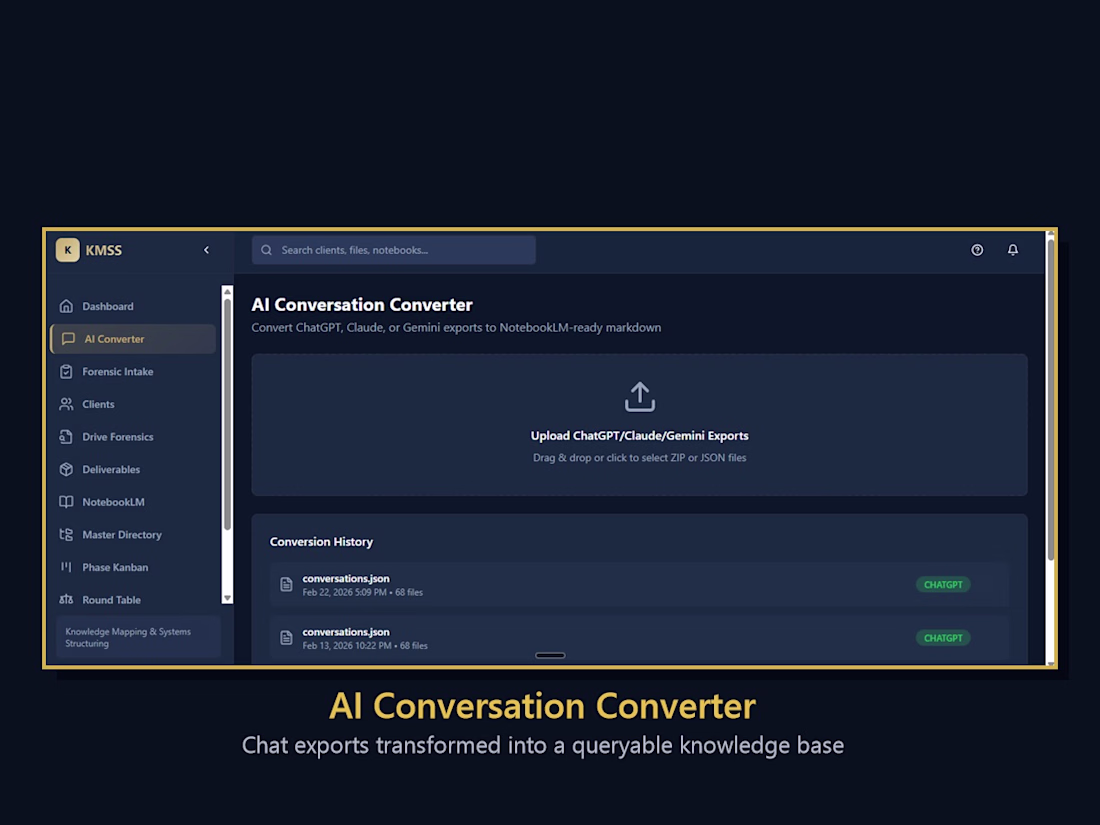
Task: Click the Dashboard home icon
Action: click(x=66, y=306)
